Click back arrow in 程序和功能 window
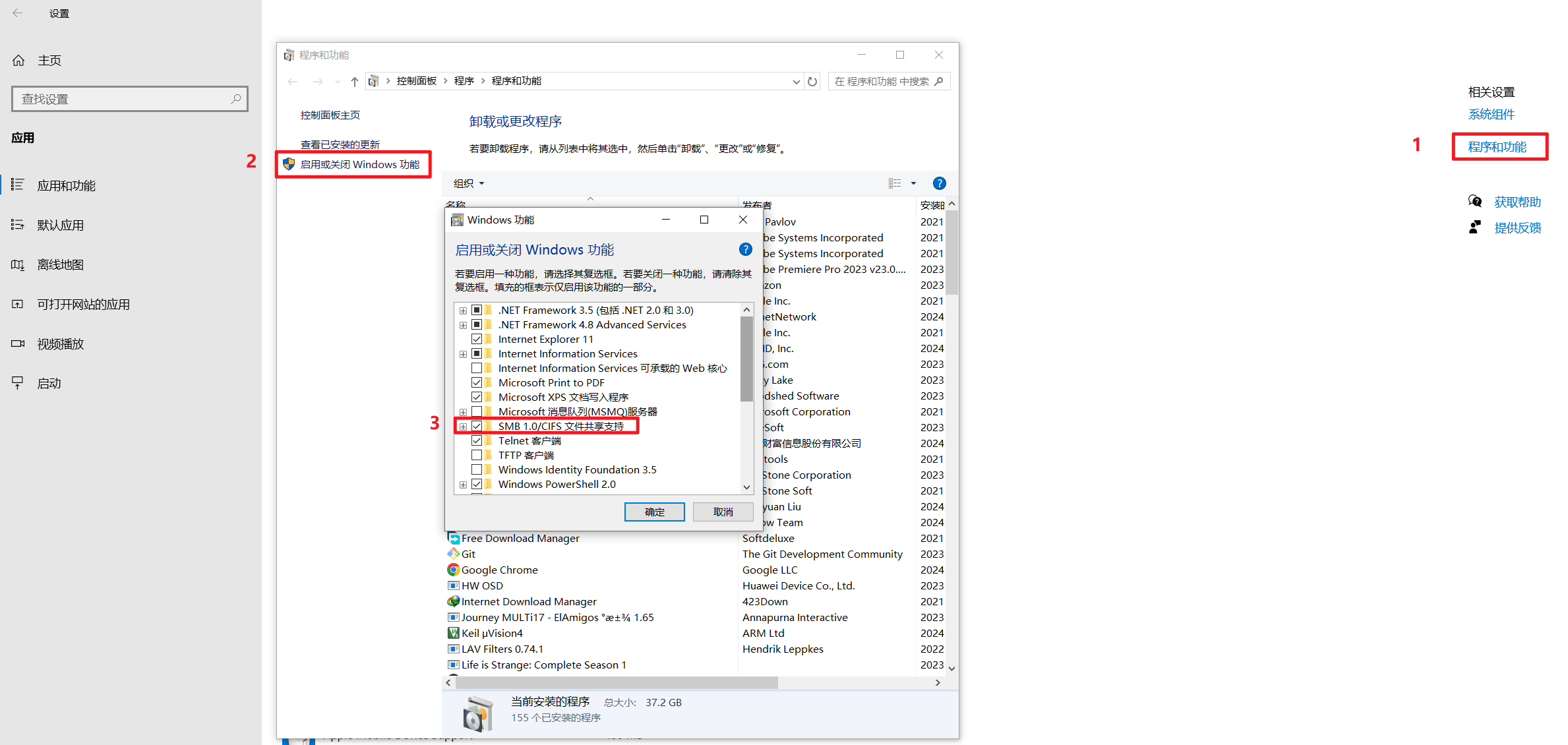This screenshot has height=745, width=1568. tap(293, 82)
